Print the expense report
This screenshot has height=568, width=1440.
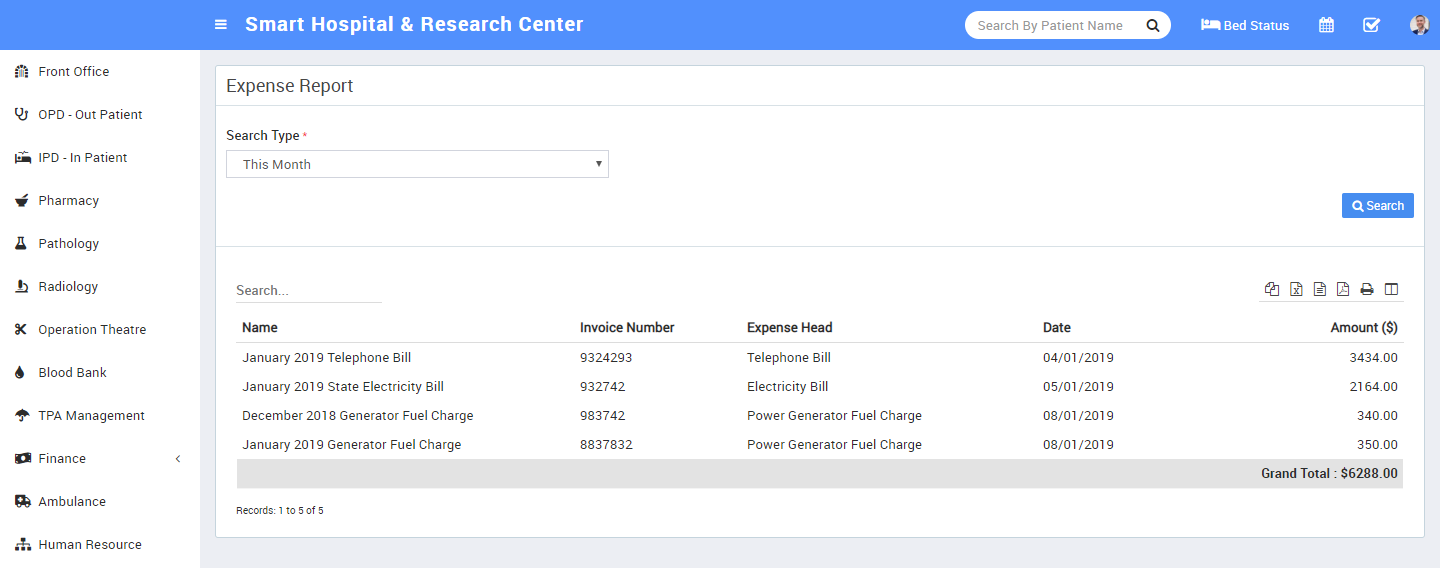pos(1367,289)
